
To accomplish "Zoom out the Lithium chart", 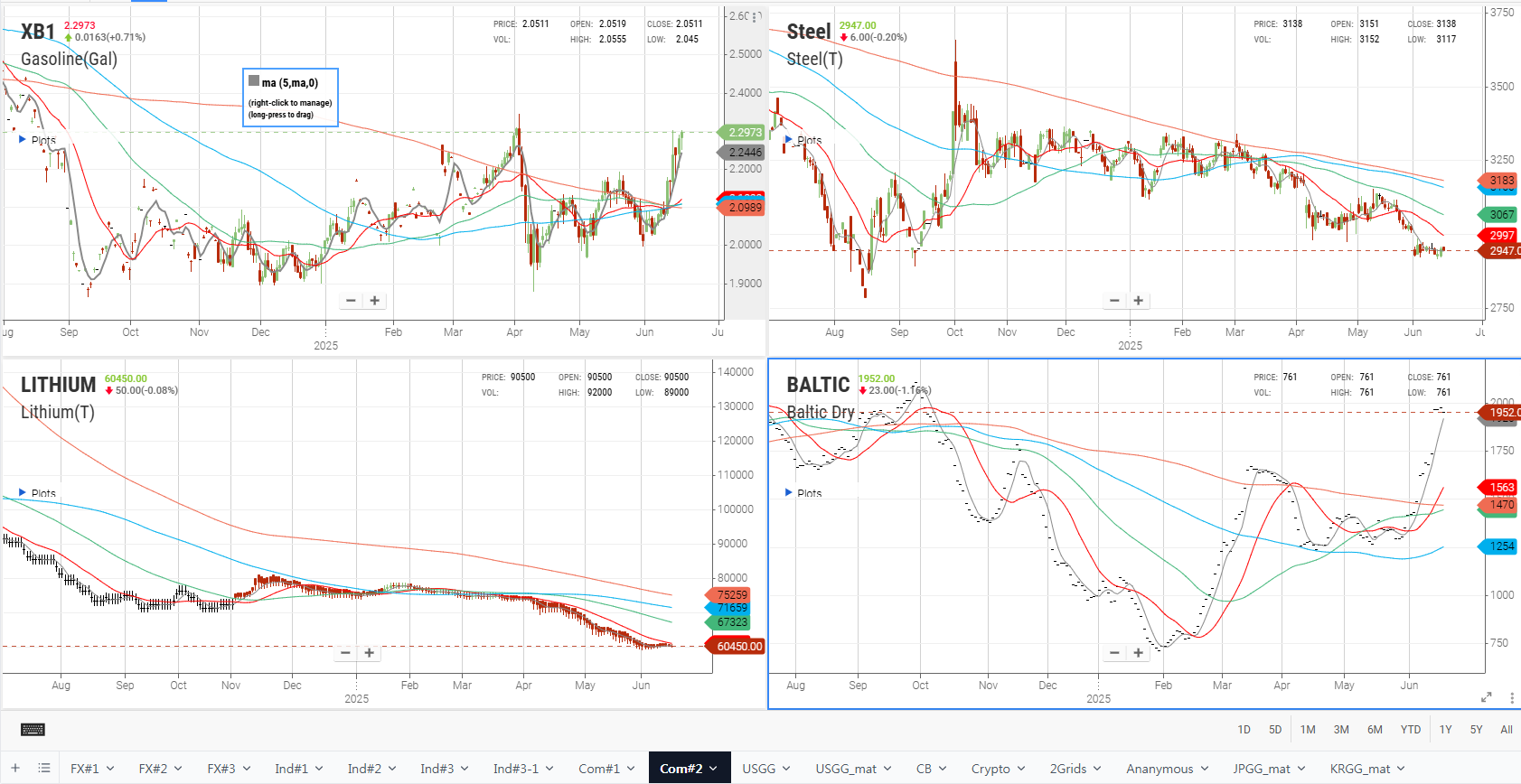I will point(345,653).
